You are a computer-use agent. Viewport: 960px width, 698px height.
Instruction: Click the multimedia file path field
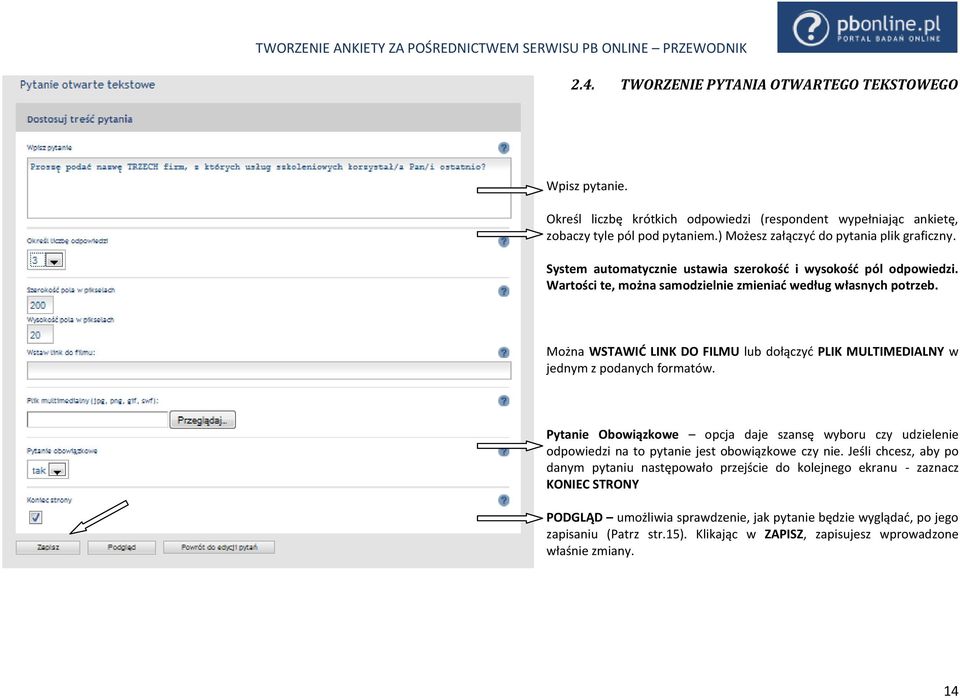tap(97, 420)
